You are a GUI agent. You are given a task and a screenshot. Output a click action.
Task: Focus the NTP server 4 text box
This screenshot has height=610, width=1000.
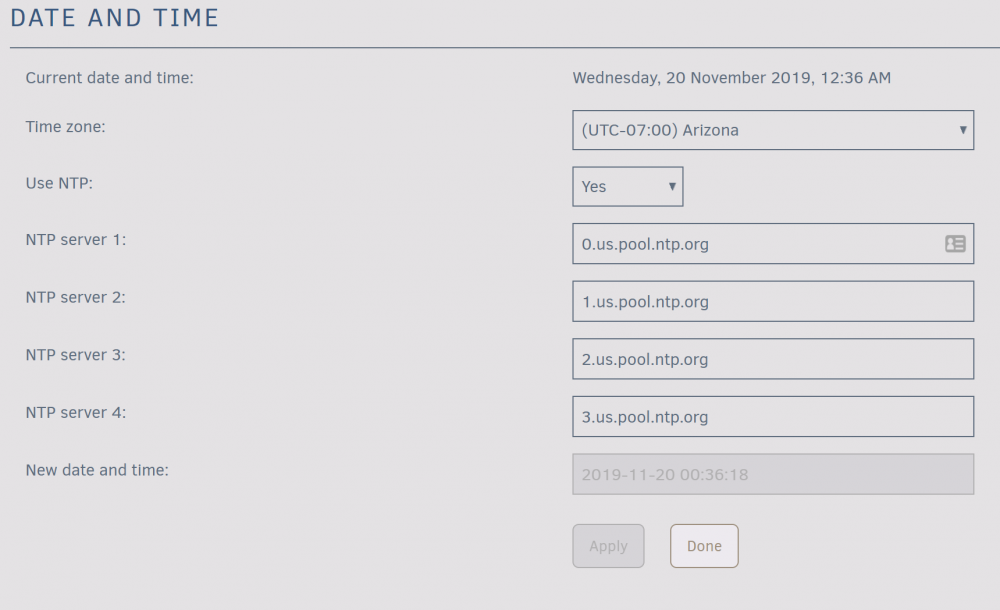pyautogui.click(x=773, y=417)
